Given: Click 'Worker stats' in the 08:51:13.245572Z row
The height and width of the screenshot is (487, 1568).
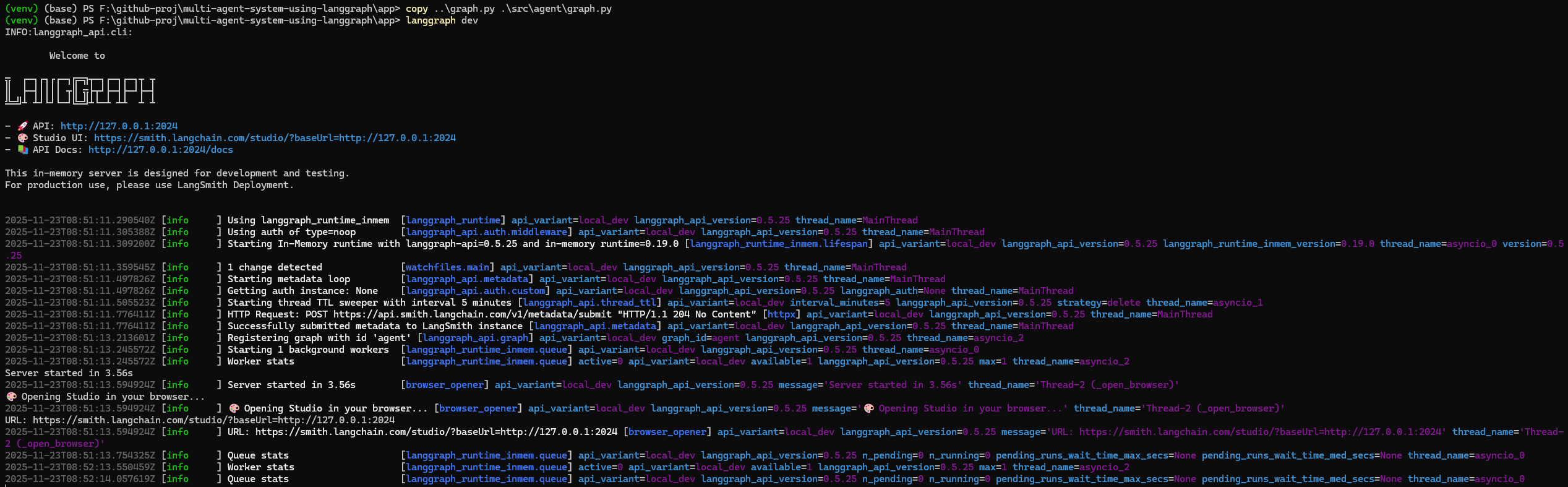Looking at the screenshot, I should point(261,361).
